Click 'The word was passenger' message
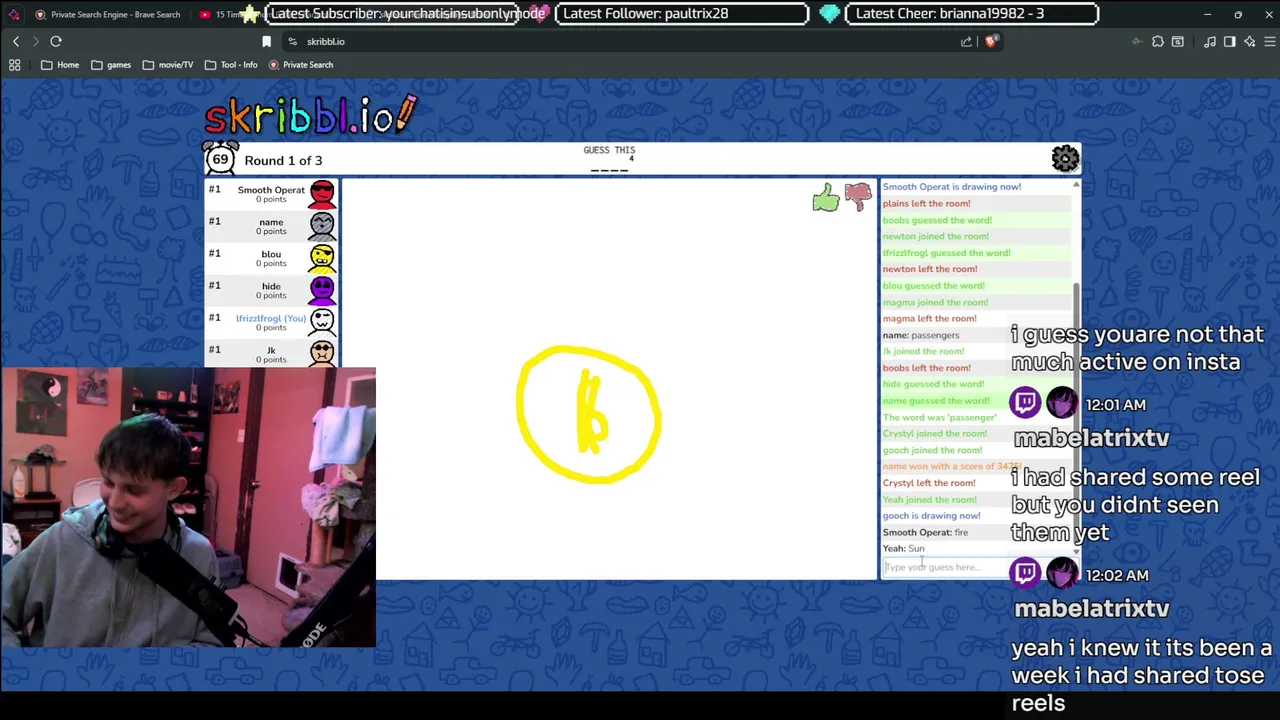 point(939,417)
